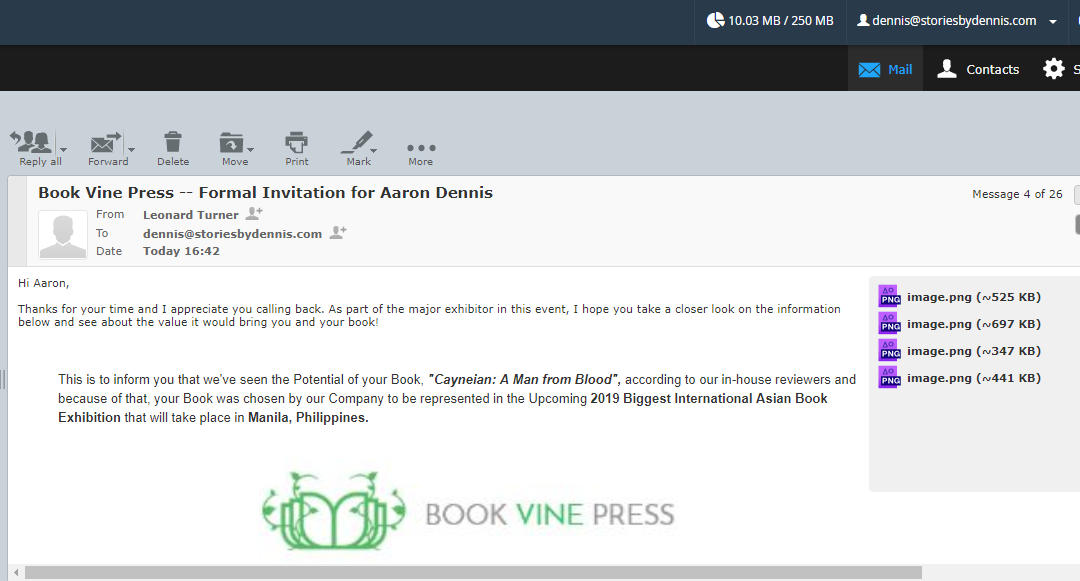The image size is (1080, 581).
Task: Click the left scroll arrow
Action: (16, 573)
